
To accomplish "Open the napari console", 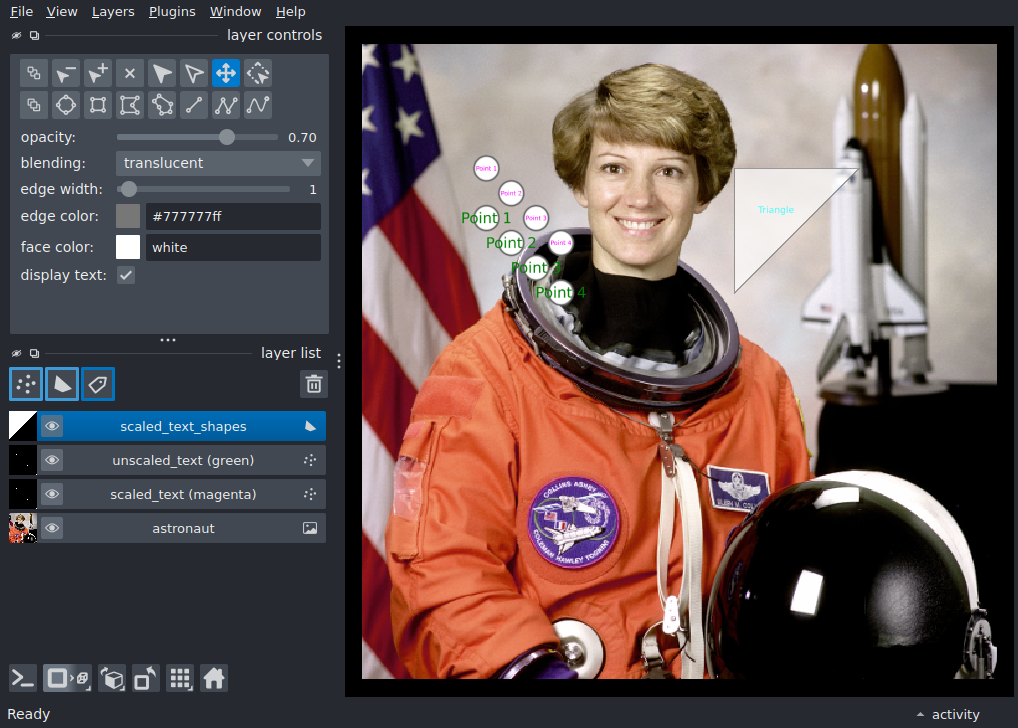I will [x=23, y=679].
